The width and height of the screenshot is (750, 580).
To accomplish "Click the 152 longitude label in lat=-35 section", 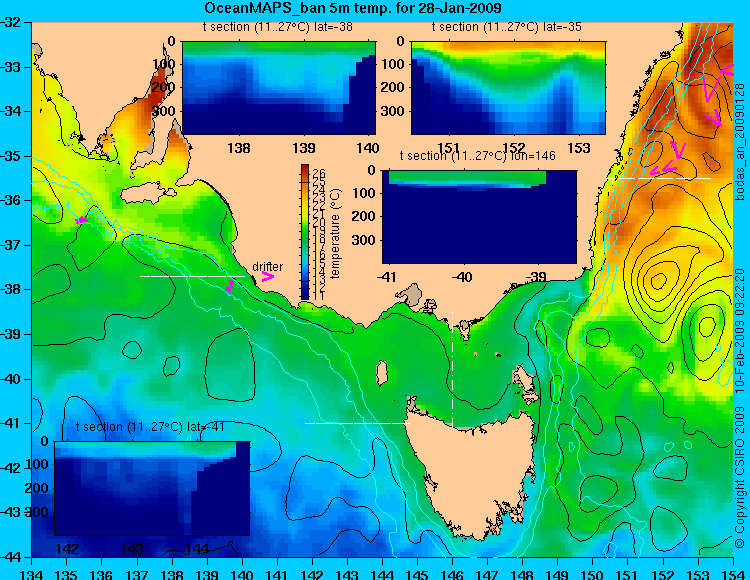I will click(x=514, y=148).
